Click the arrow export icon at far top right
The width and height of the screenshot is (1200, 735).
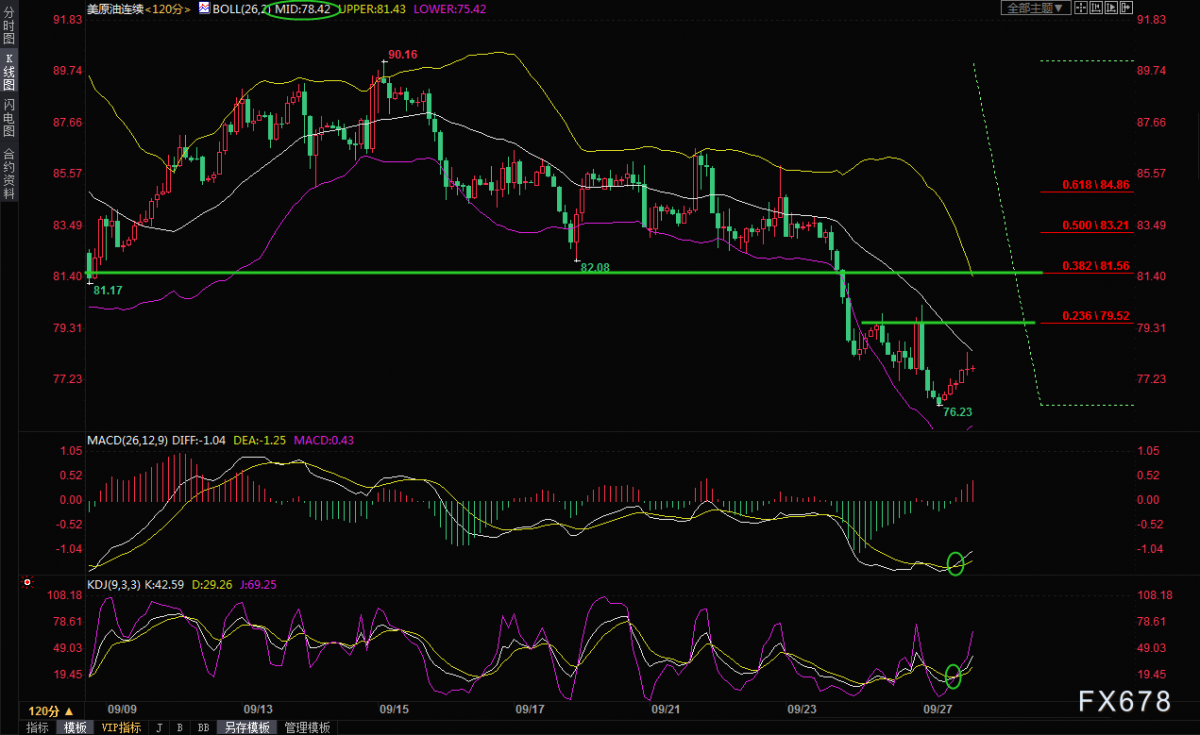point(1126,8)
